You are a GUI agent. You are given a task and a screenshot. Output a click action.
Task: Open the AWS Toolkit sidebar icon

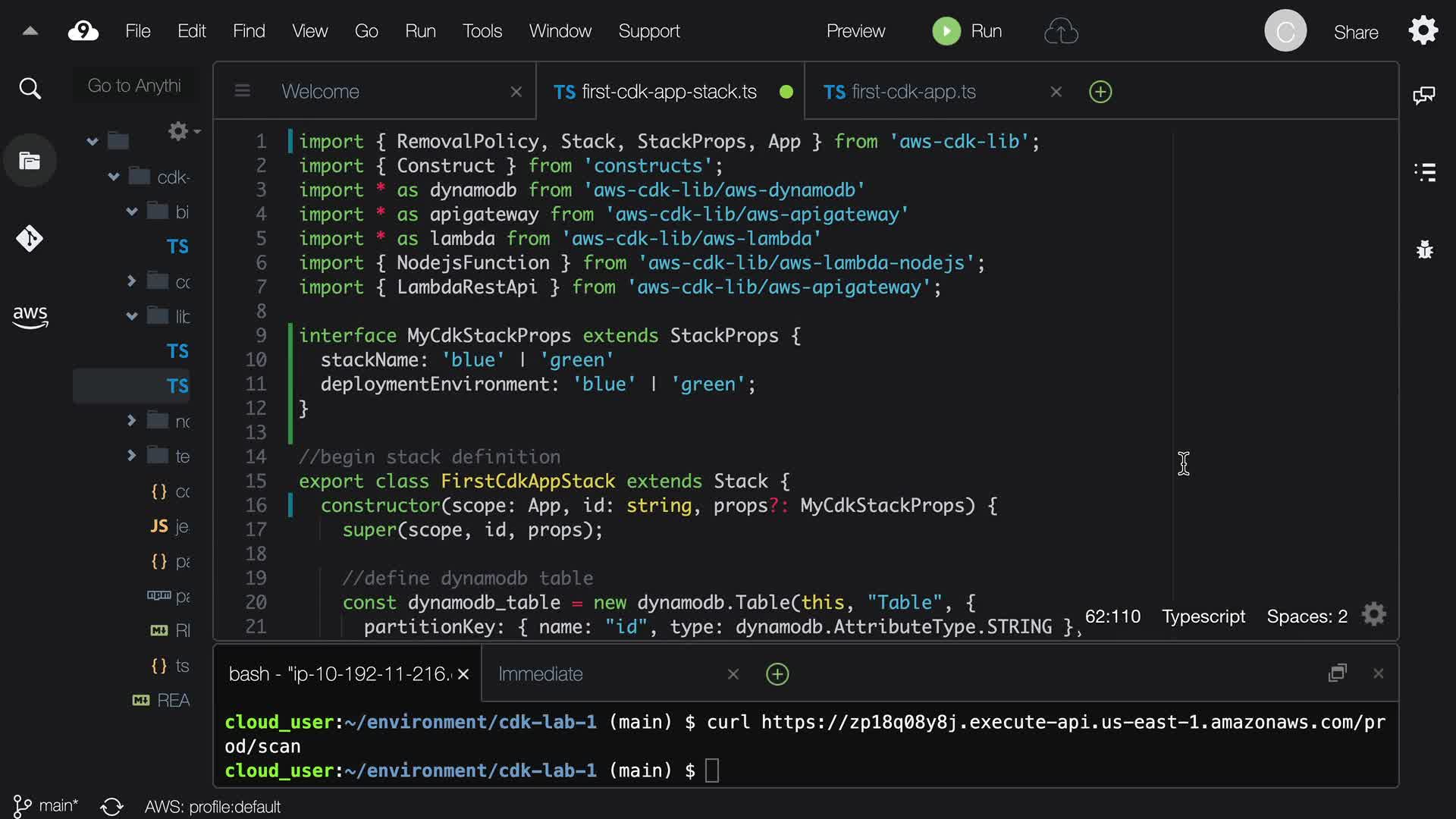click(x=30, y=316)
